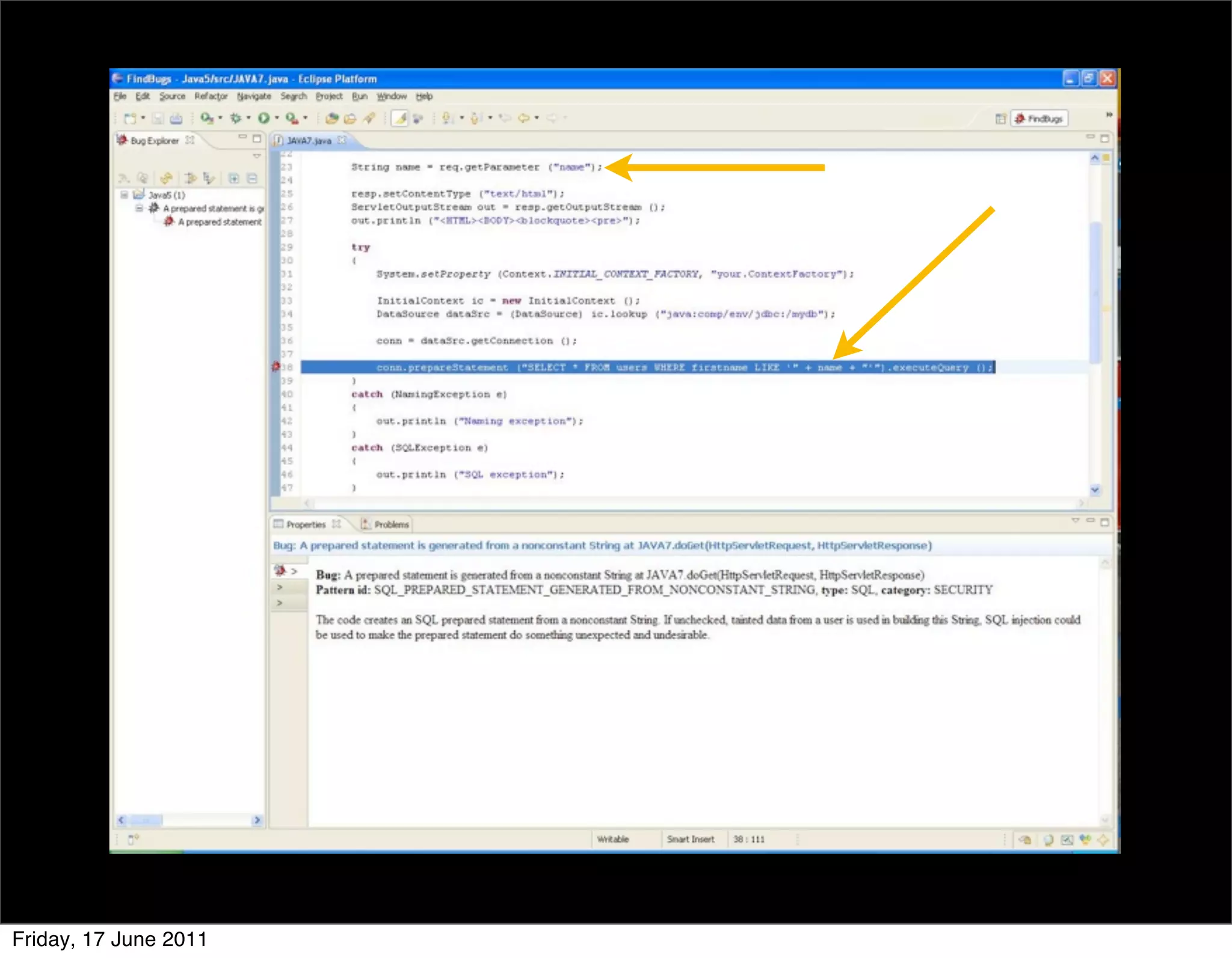Collapse the Java5 (1) tree node
Screen dimensions: 1232x958
click(x=124, y=195)
